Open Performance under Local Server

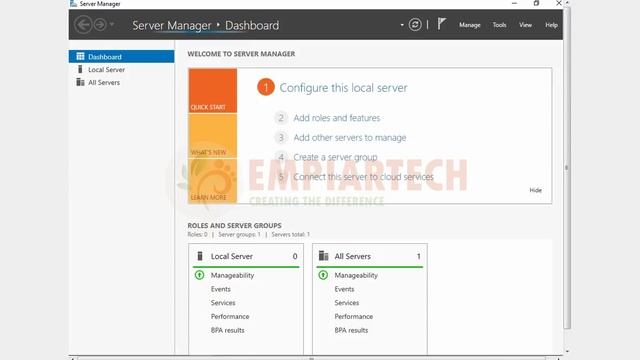(x=230, y=316)
